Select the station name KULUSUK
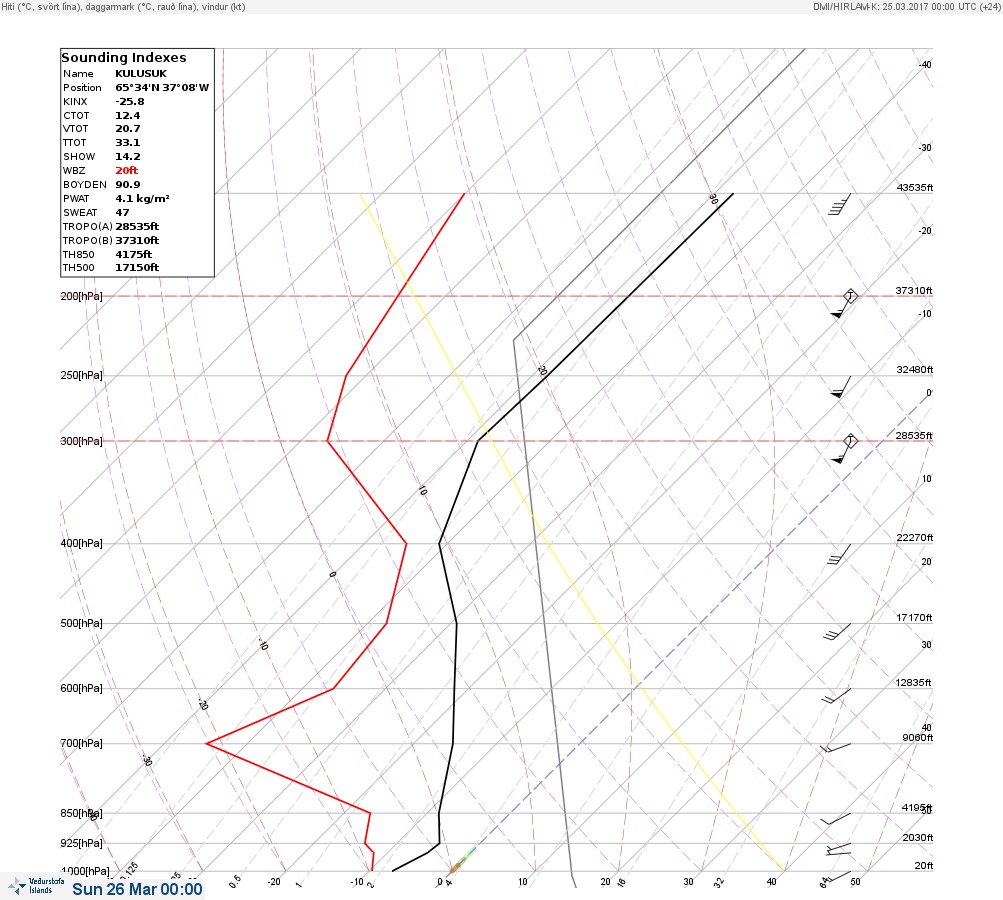The width and height of the screenshot is (1003, 900). point(141,74)
